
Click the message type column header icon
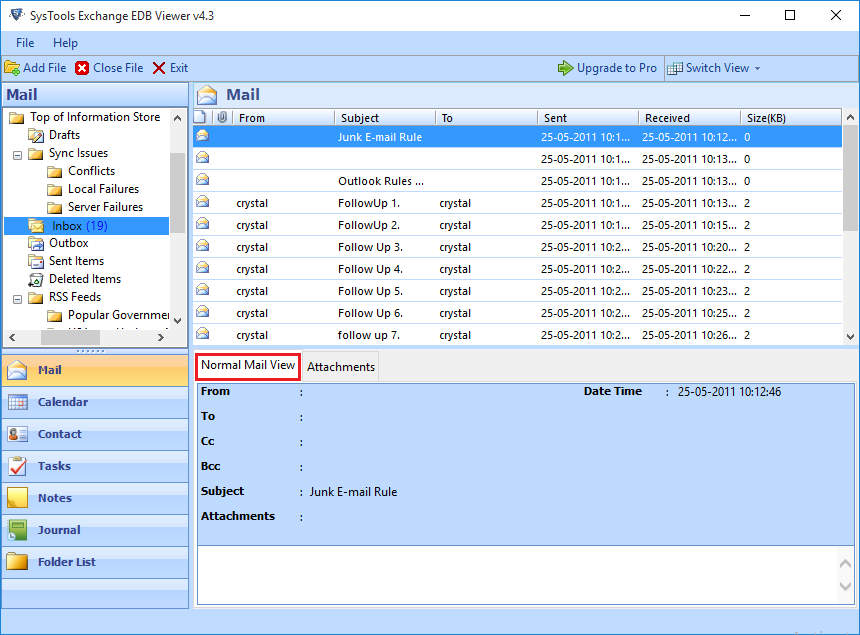tap(200, 117)
